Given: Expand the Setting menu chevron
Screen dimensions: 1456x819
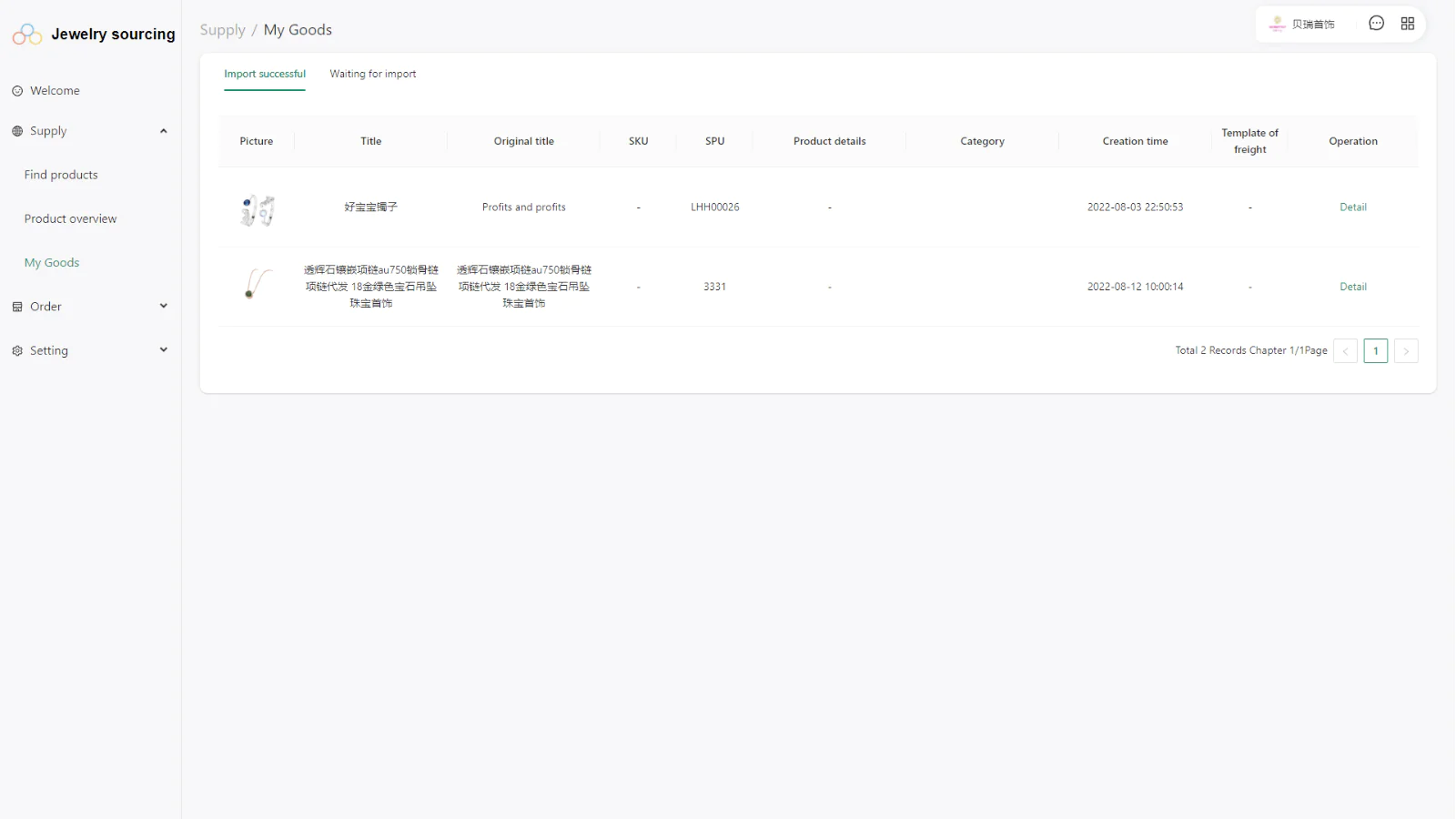Looking at the screenshot, I should click(x=164, y=350).
